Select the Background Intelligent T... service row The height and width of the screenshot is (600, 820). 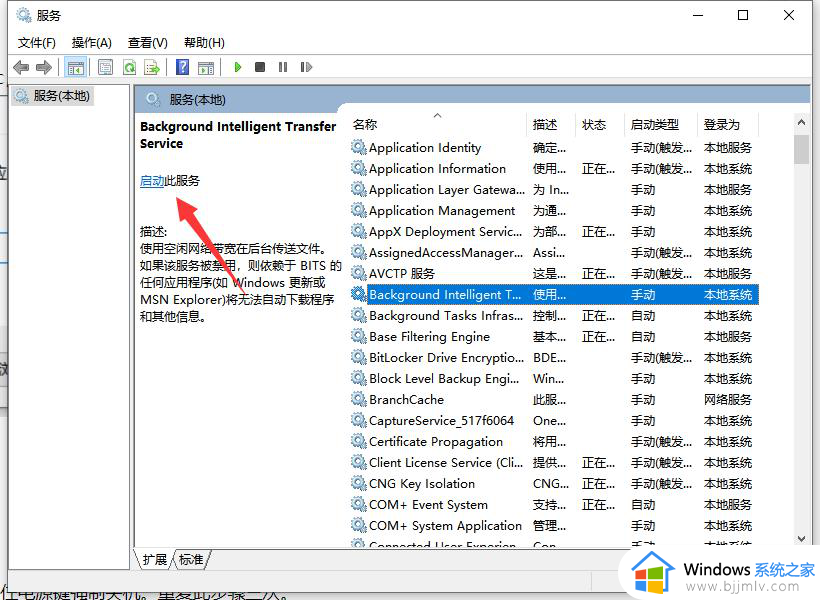(x=554, y=295)
